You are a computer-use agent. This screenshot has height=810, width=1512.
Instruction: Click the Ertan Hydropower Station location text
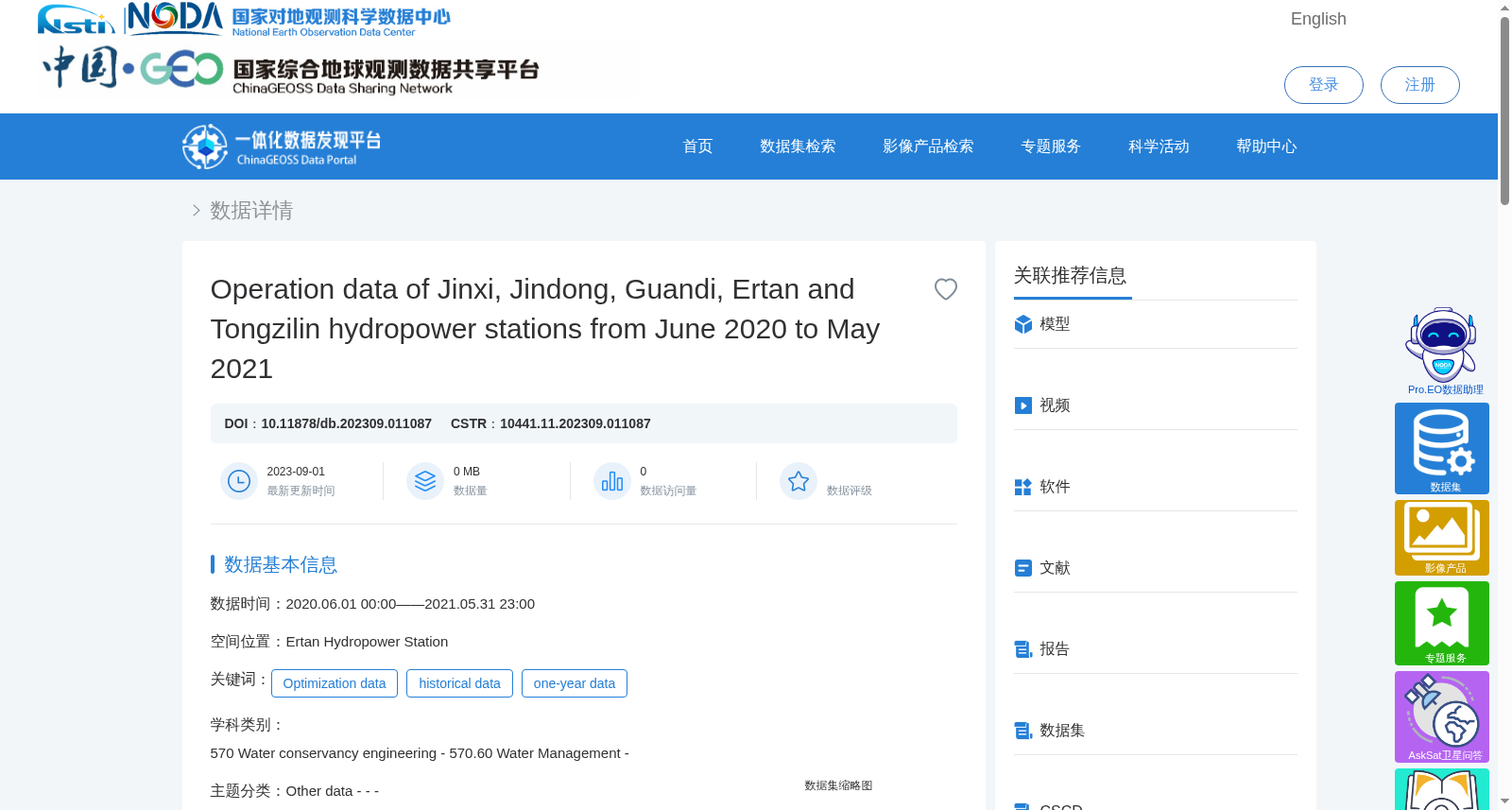click(x=367, y=642)
